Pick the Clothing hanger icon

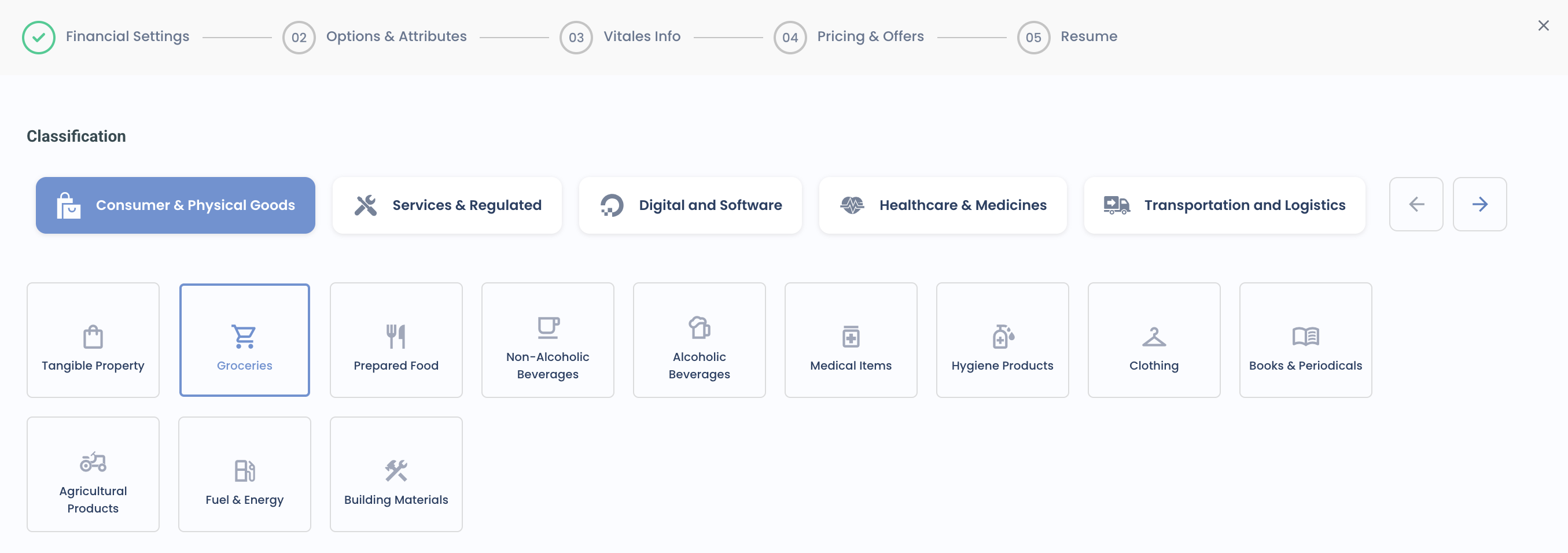pyautogui.click(x=1154, y=337)
